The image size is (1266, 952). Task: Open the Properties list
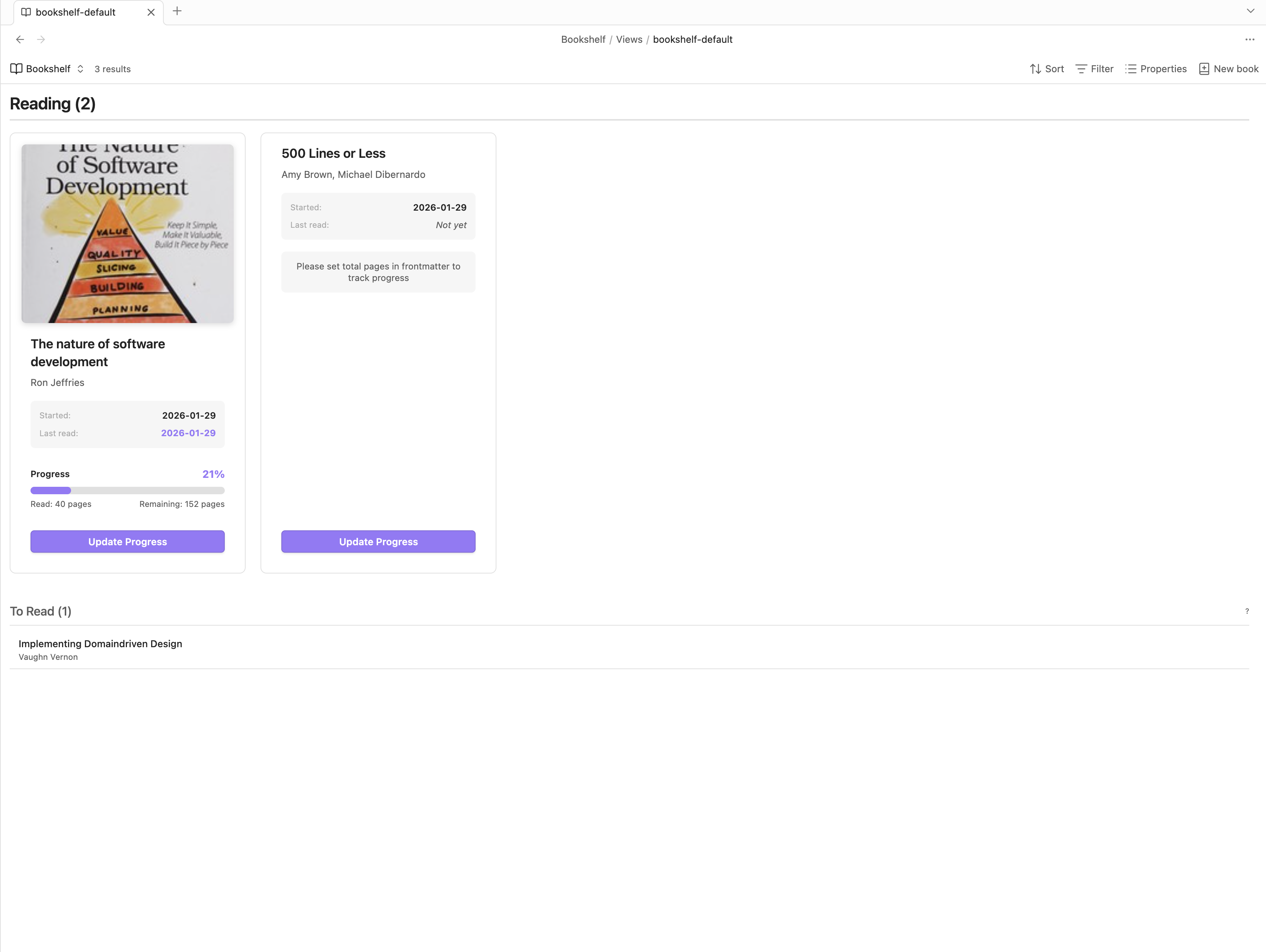coord(1155,69)
